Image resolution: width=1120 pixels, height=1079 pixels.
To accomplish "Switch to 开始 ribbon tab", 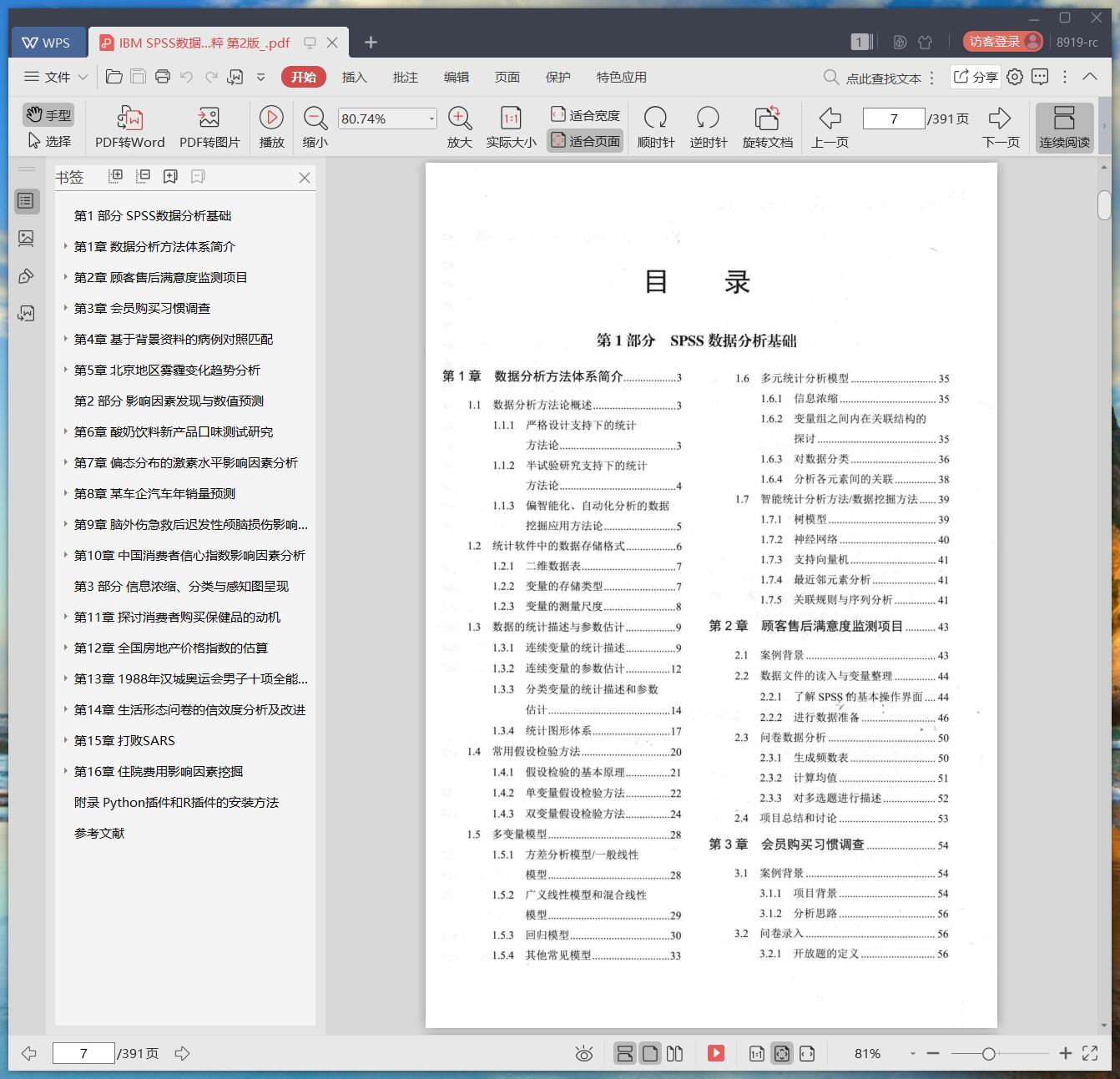I will click(303, 77).
